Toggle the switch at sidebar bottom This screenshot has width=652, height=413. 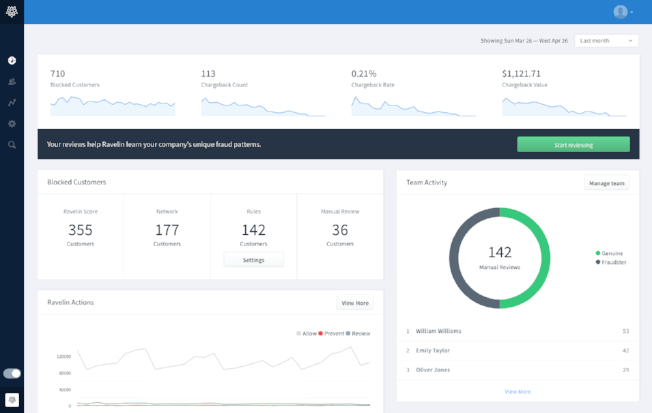(x=12, y=373)
